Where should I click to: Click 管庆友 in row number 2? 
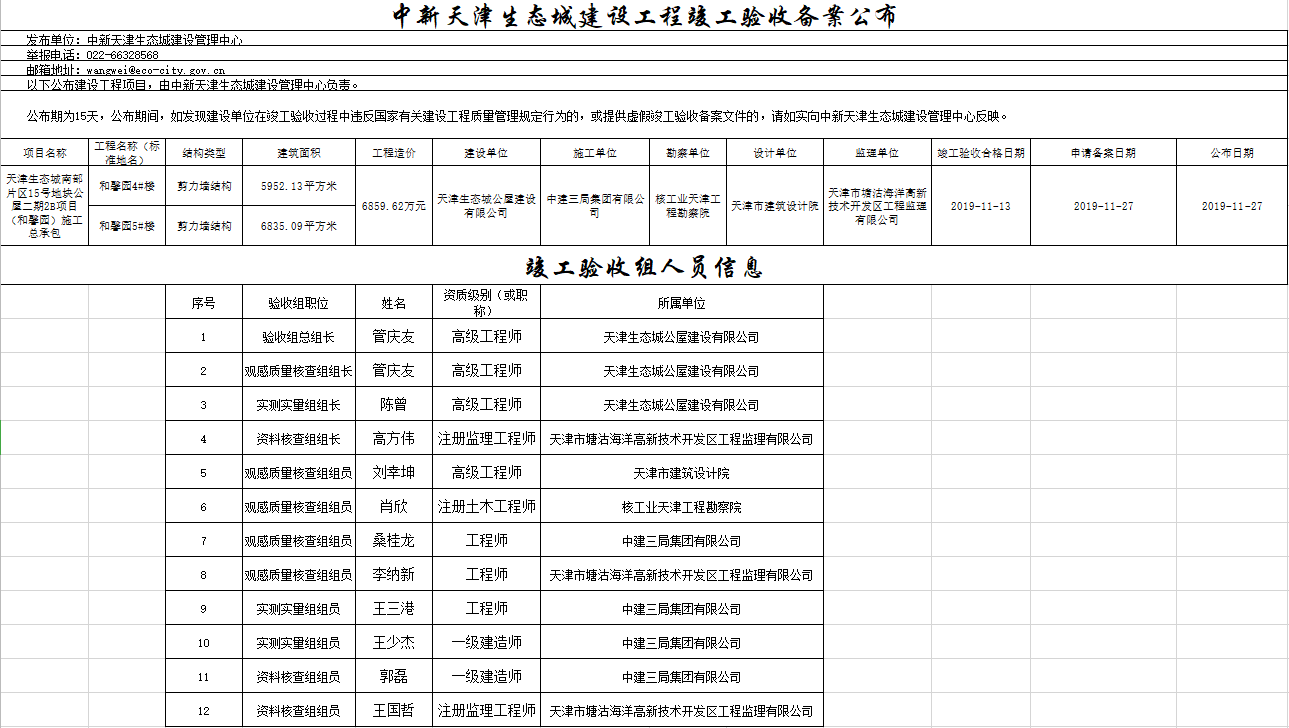pyautogui.click(x=394, y=371)
